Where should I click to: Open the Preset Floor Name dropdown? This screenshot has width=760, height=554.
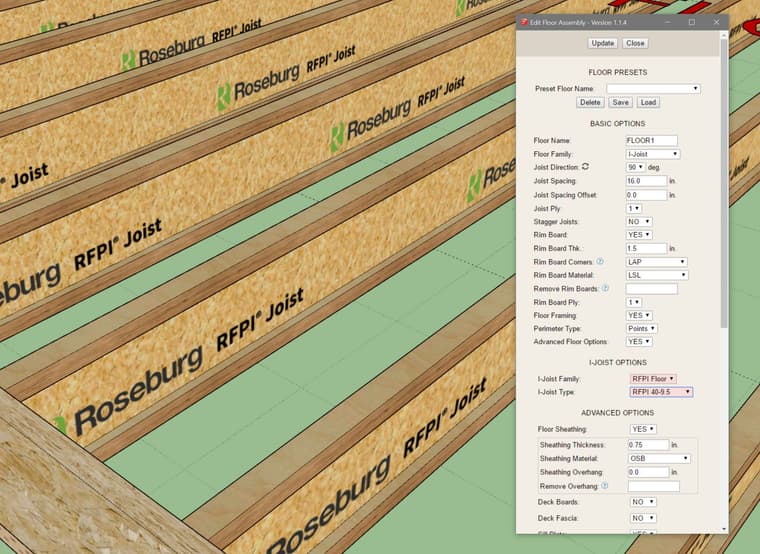(653, 88)
